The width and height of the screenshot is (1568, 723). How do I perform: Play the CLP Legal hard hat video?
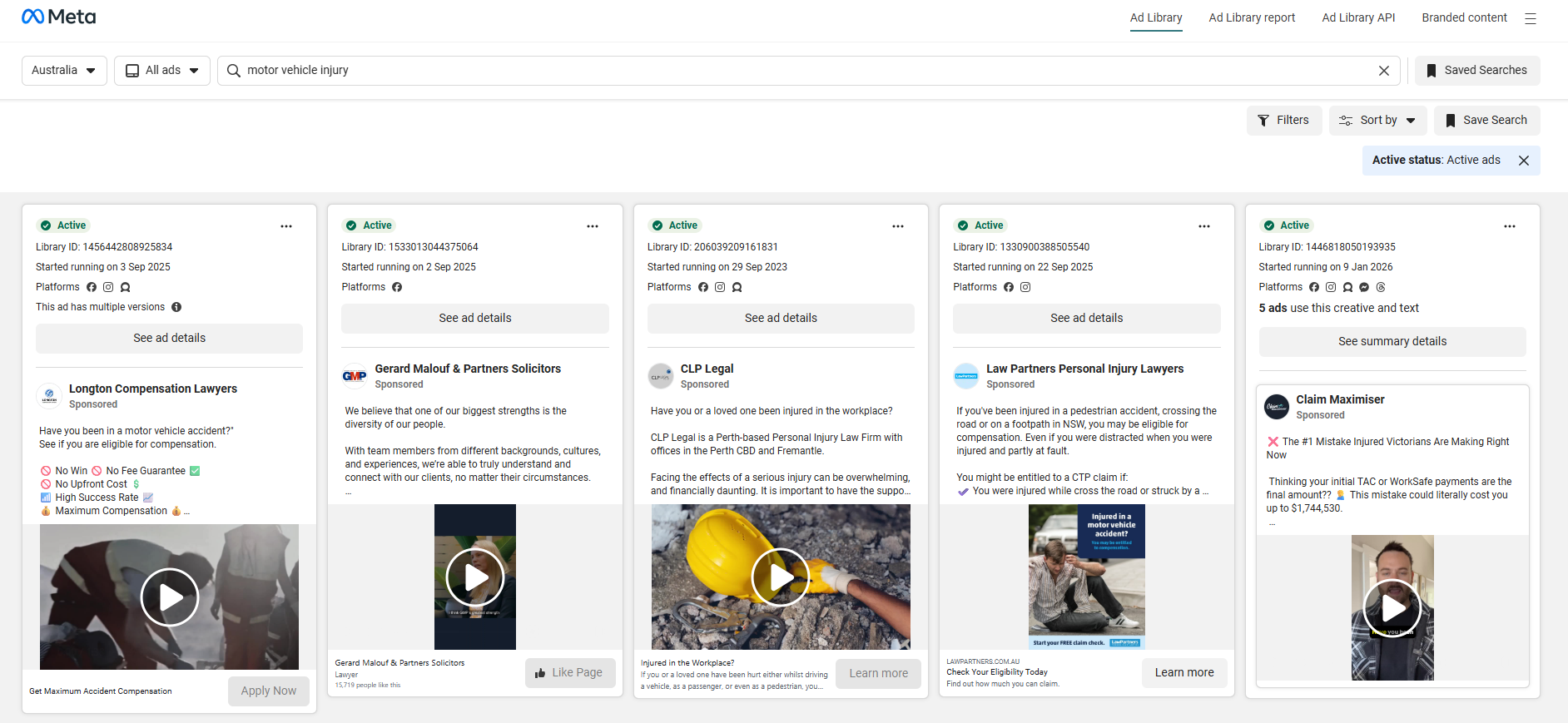pos(780,577)
